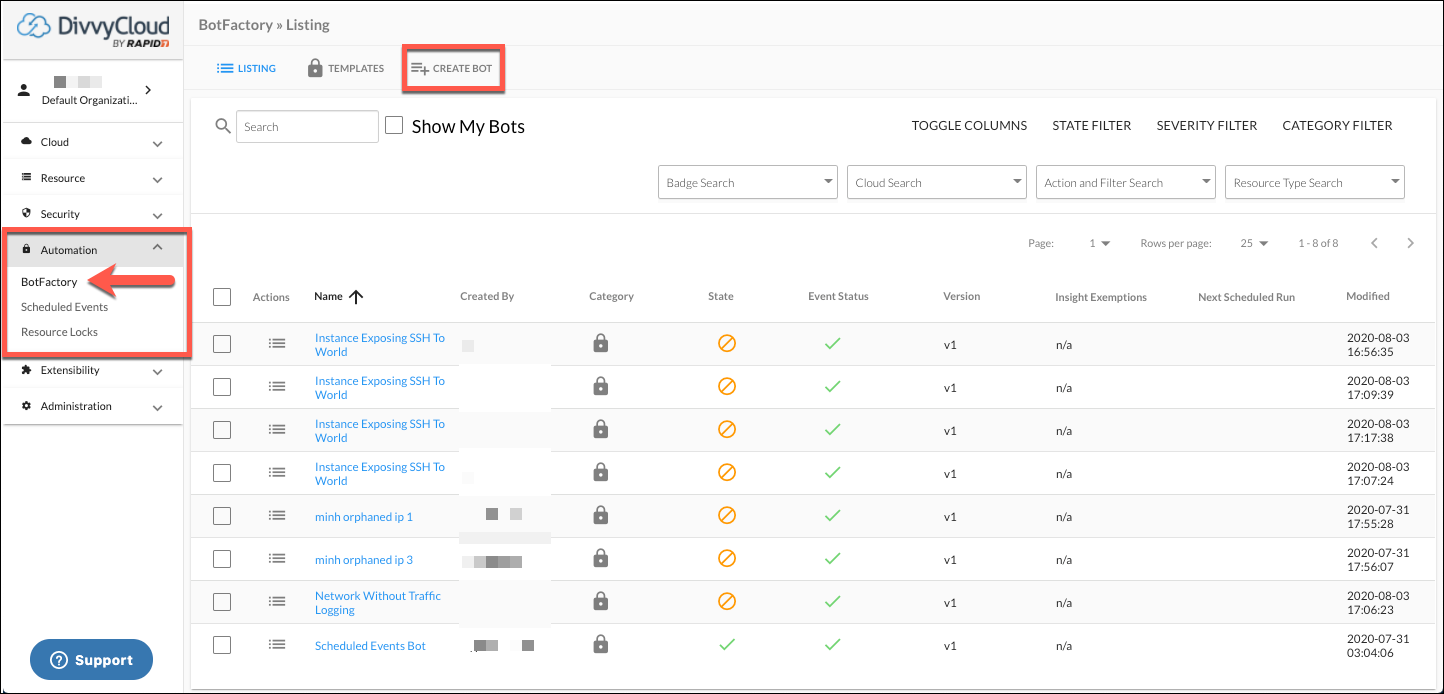Open the Page number dropdown
This screenshot has height=694, width=1444.
point(1099,243)
